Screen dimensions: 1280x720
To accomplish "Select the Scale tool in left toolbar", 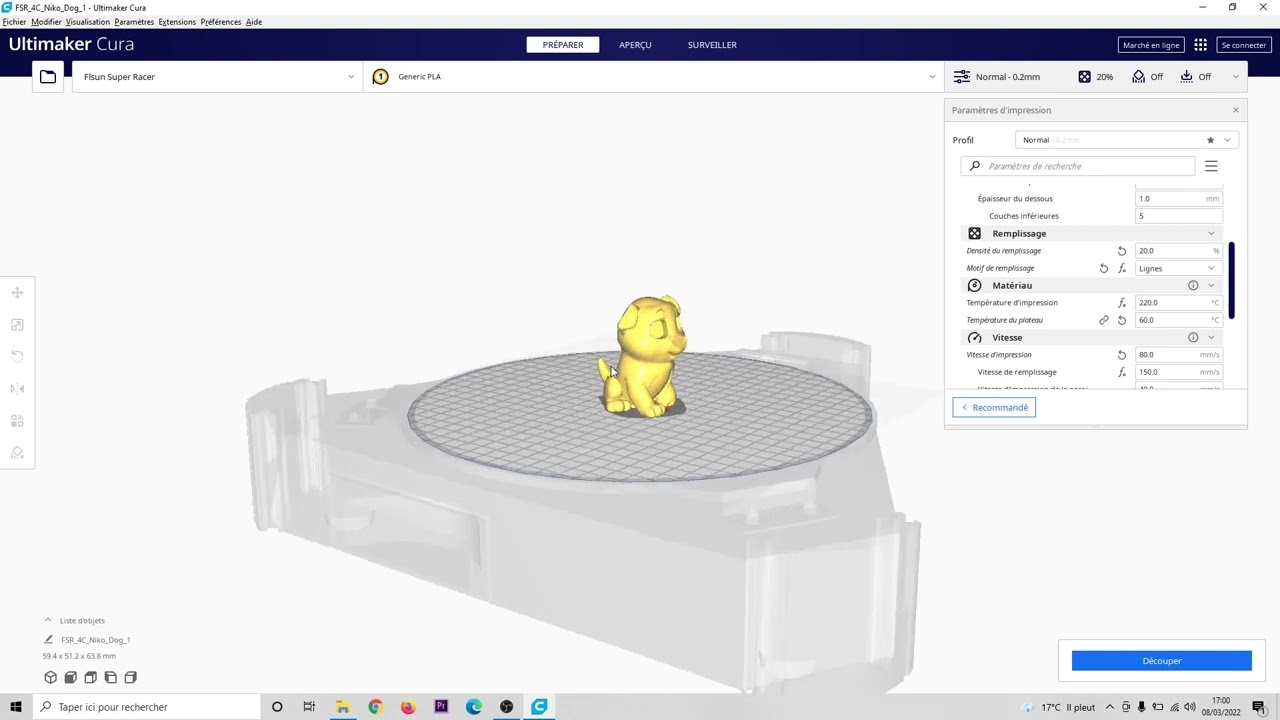I will click(x=17, y=325).
